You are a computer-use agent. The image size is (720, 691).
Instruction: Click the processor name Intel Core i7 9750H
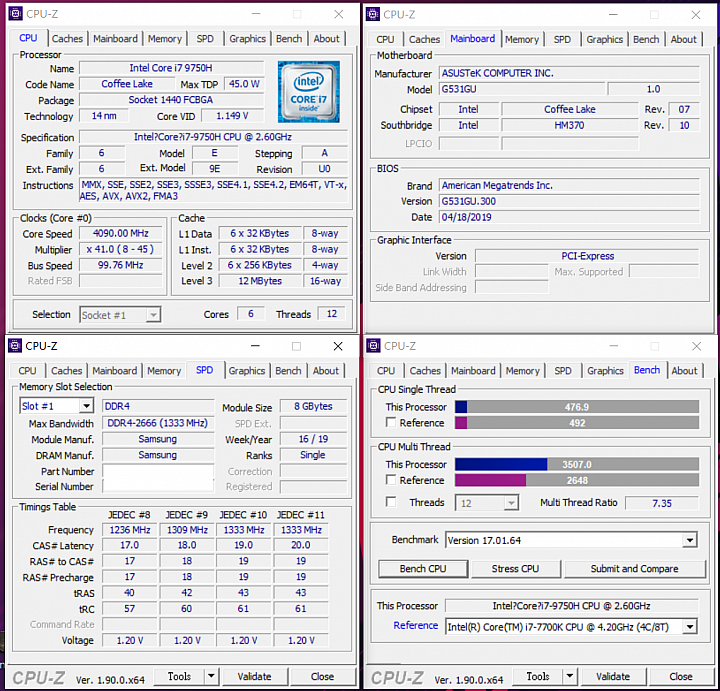[x=171, y=68]
